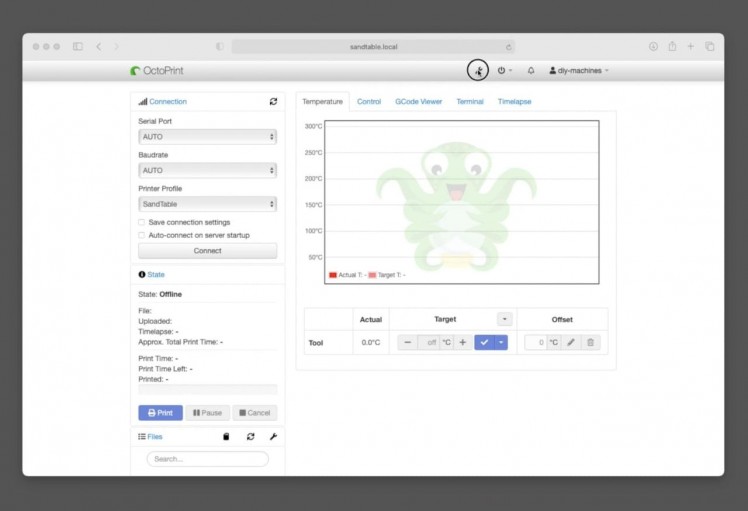Switch to the Terminal tab
This screenshot has width=748, height=511.
[x=470, y=102]
